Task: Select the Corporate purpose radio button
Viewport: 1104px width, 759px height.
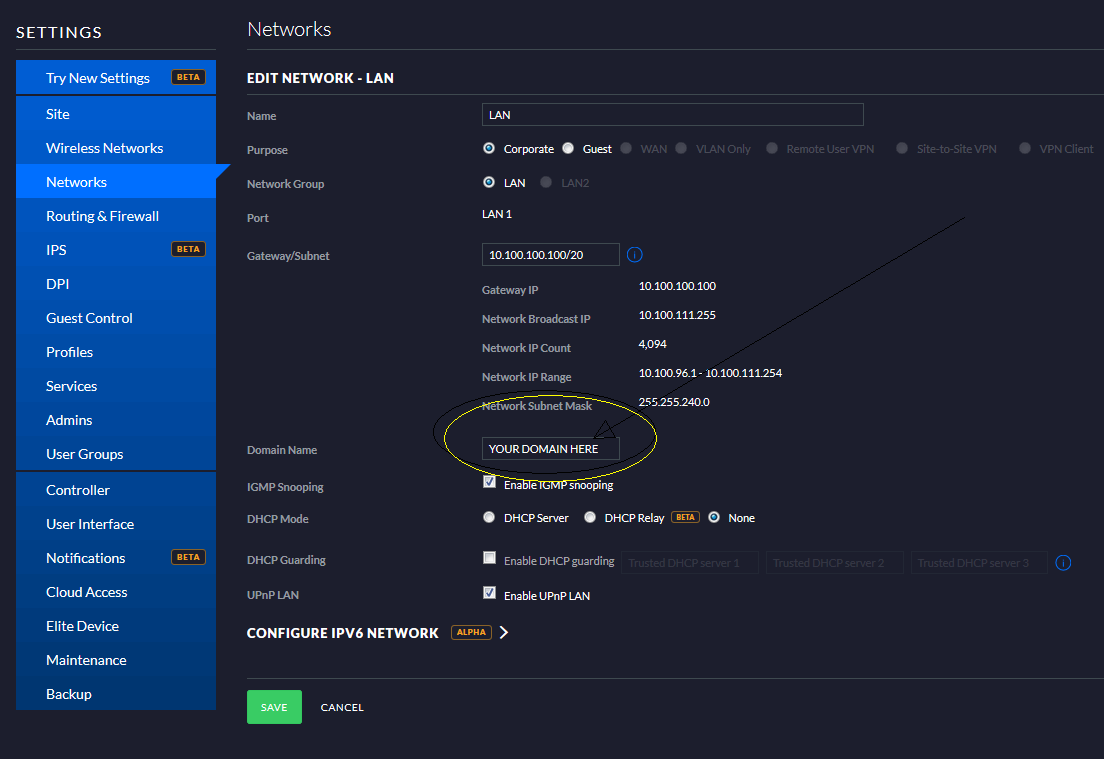Action: point(489,149)
